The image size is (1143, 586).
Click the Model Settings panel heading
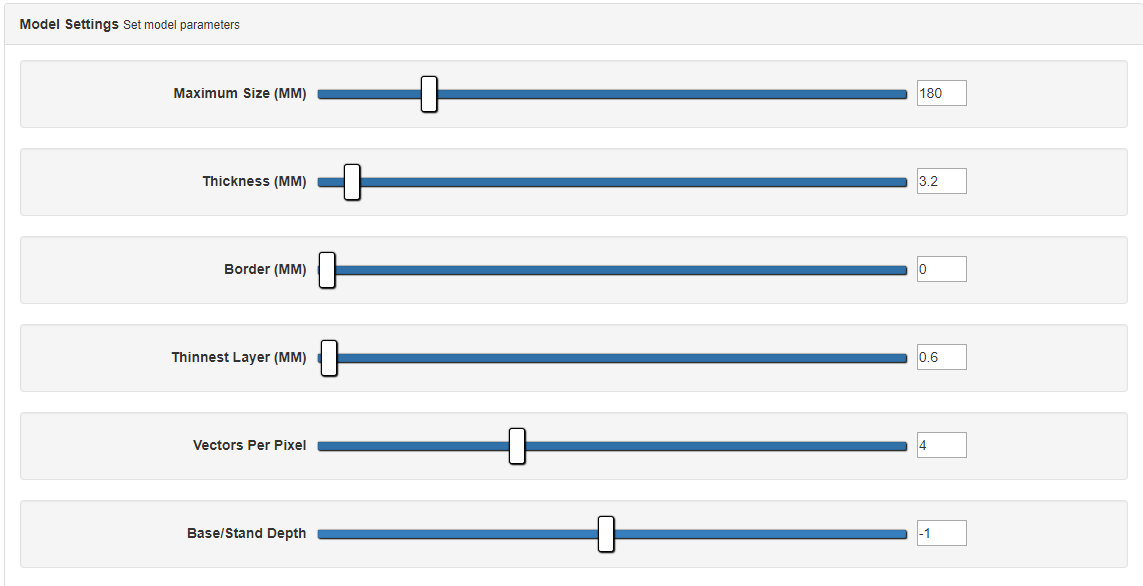[x=69, y=24]
